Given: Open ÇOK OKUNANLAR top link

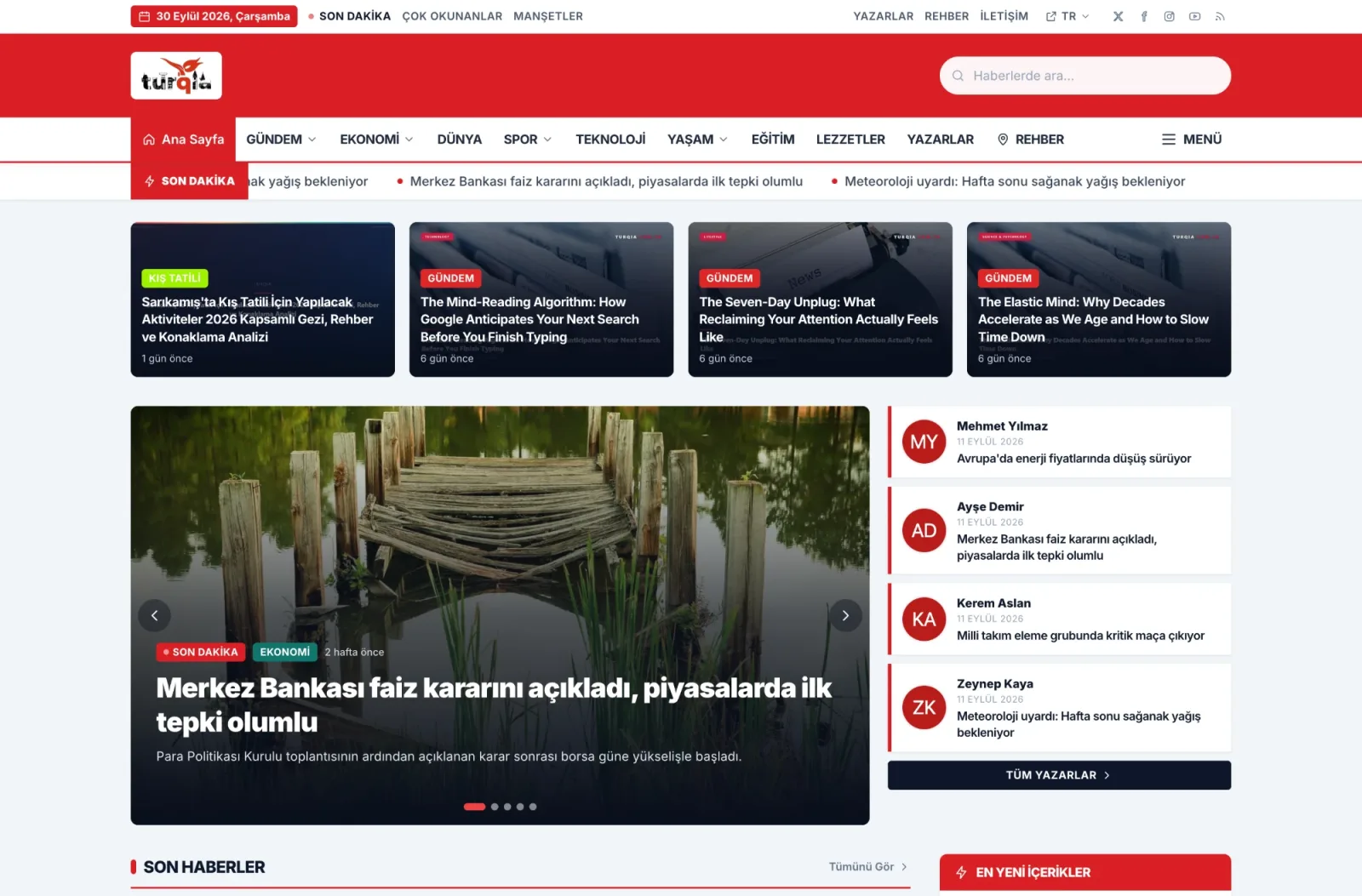Looking at the screenshot, I should tap(452, 16).
